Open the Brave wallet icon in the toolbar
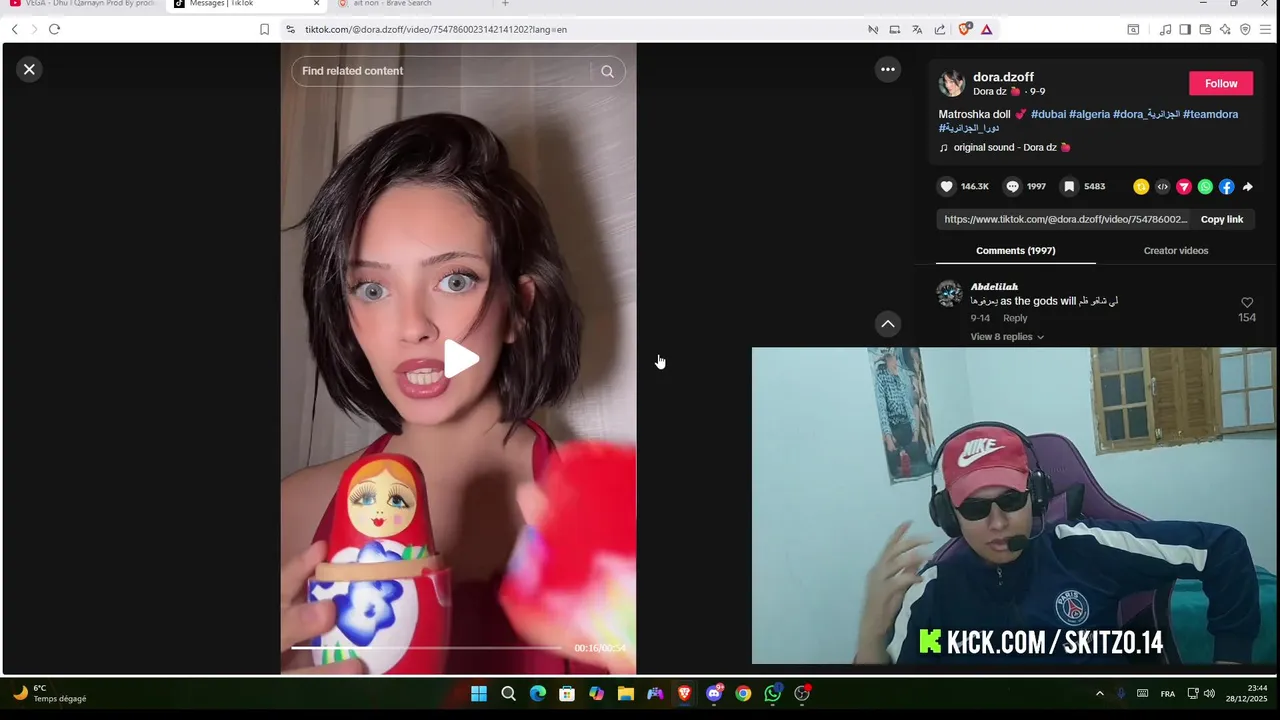This screenshot has width=1280, height=720. click(1205, 29)
